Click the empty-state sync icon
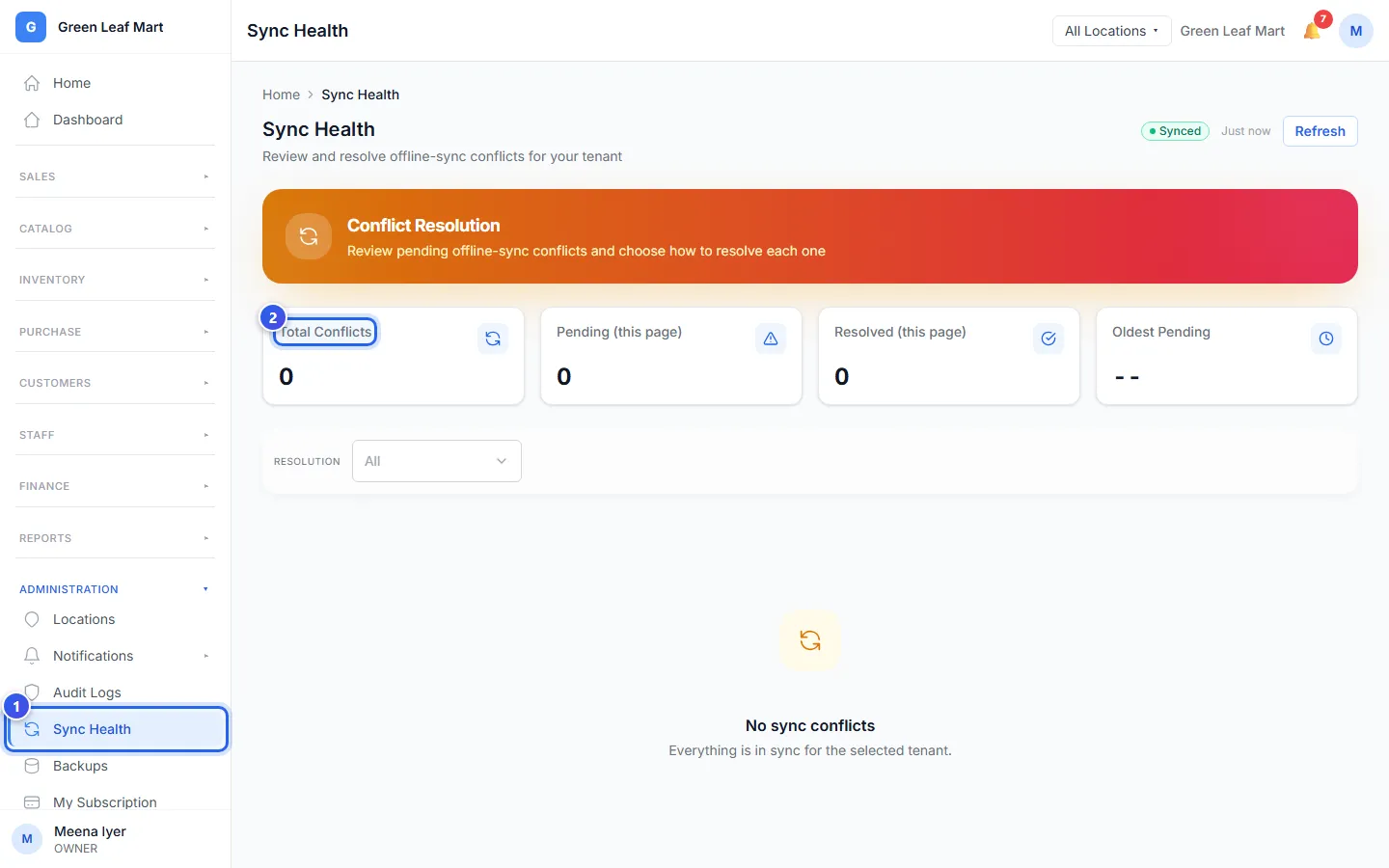Image resolution: width=1389 pixels, height=868 pixels. click(x=810, y=640)
